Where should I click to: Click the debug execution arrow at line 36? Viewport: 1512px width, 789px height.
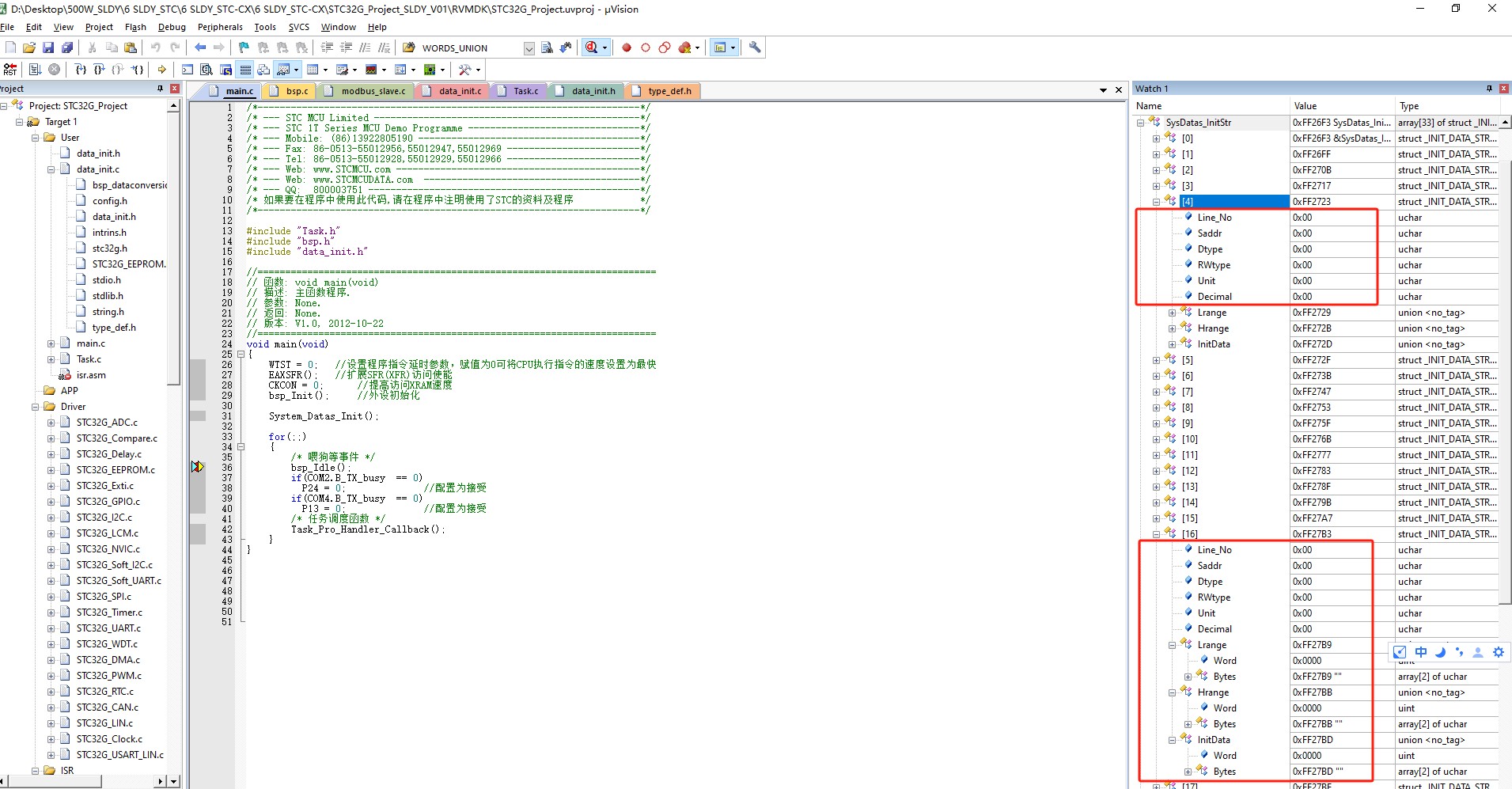tap(197, 467)
